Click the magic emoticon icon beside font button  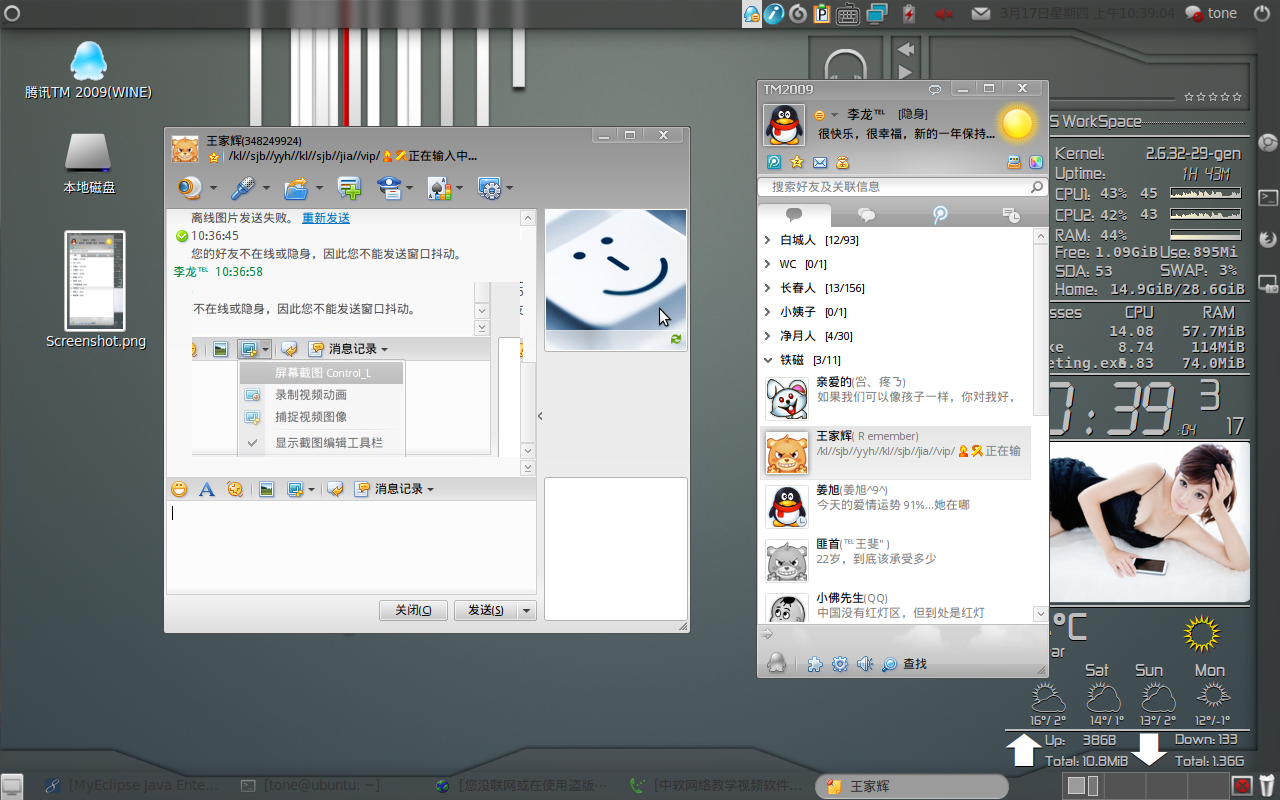point(235,489)
